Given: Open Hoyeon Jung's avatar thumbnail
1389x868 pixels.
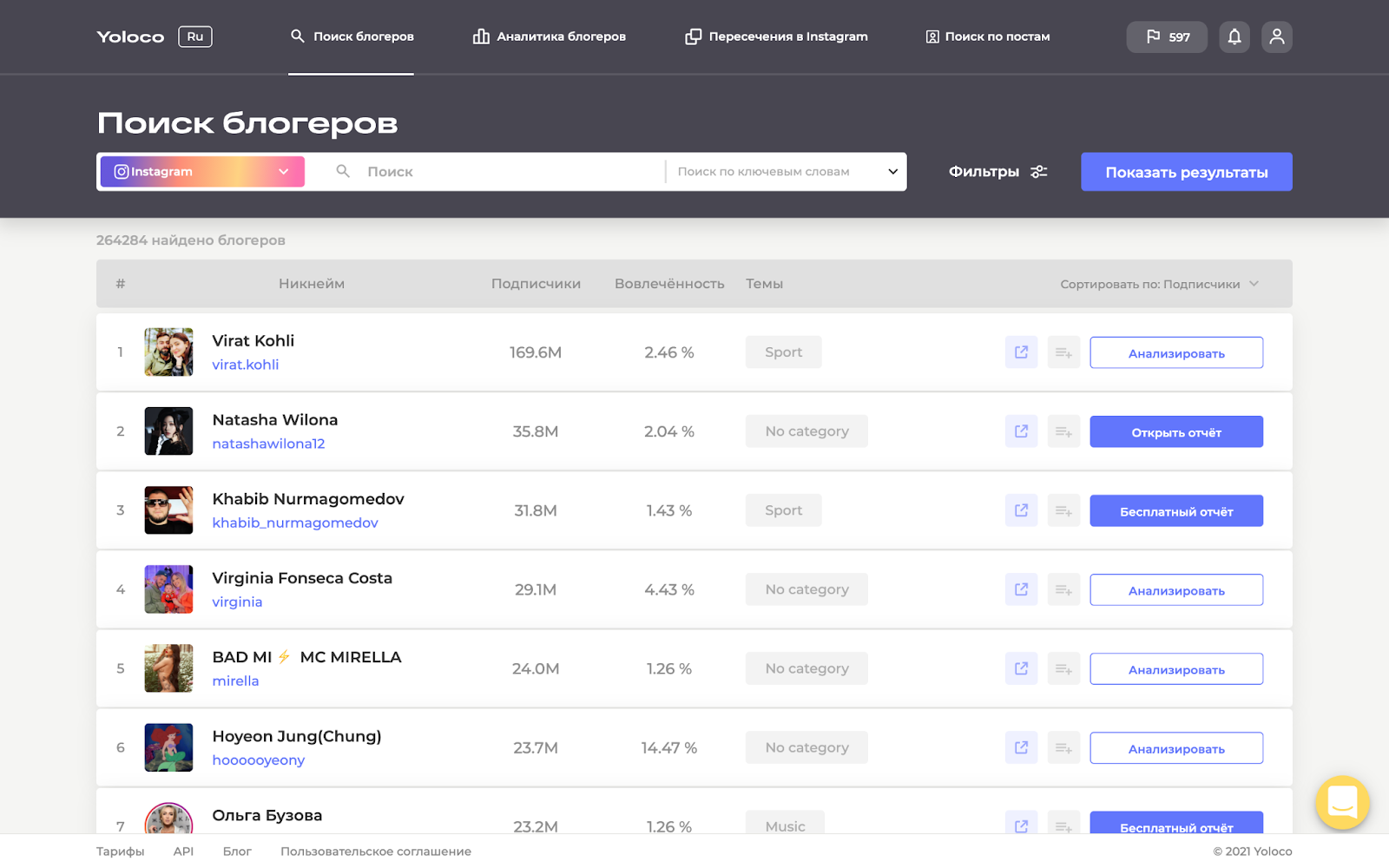Looking at the screenshot, I should tap(168, 747).
